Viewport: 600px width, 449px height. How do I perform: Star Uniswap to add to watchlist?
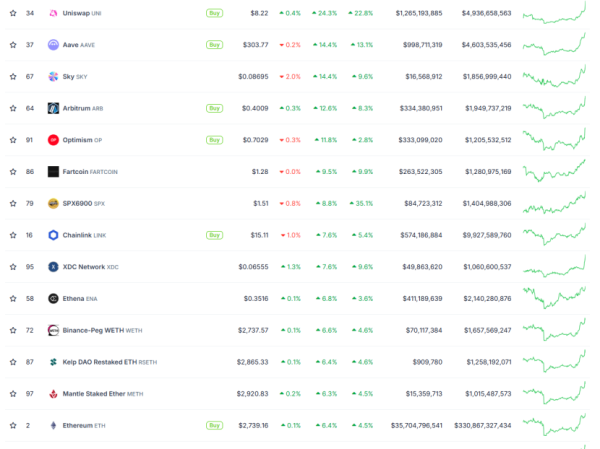[13, 13]
